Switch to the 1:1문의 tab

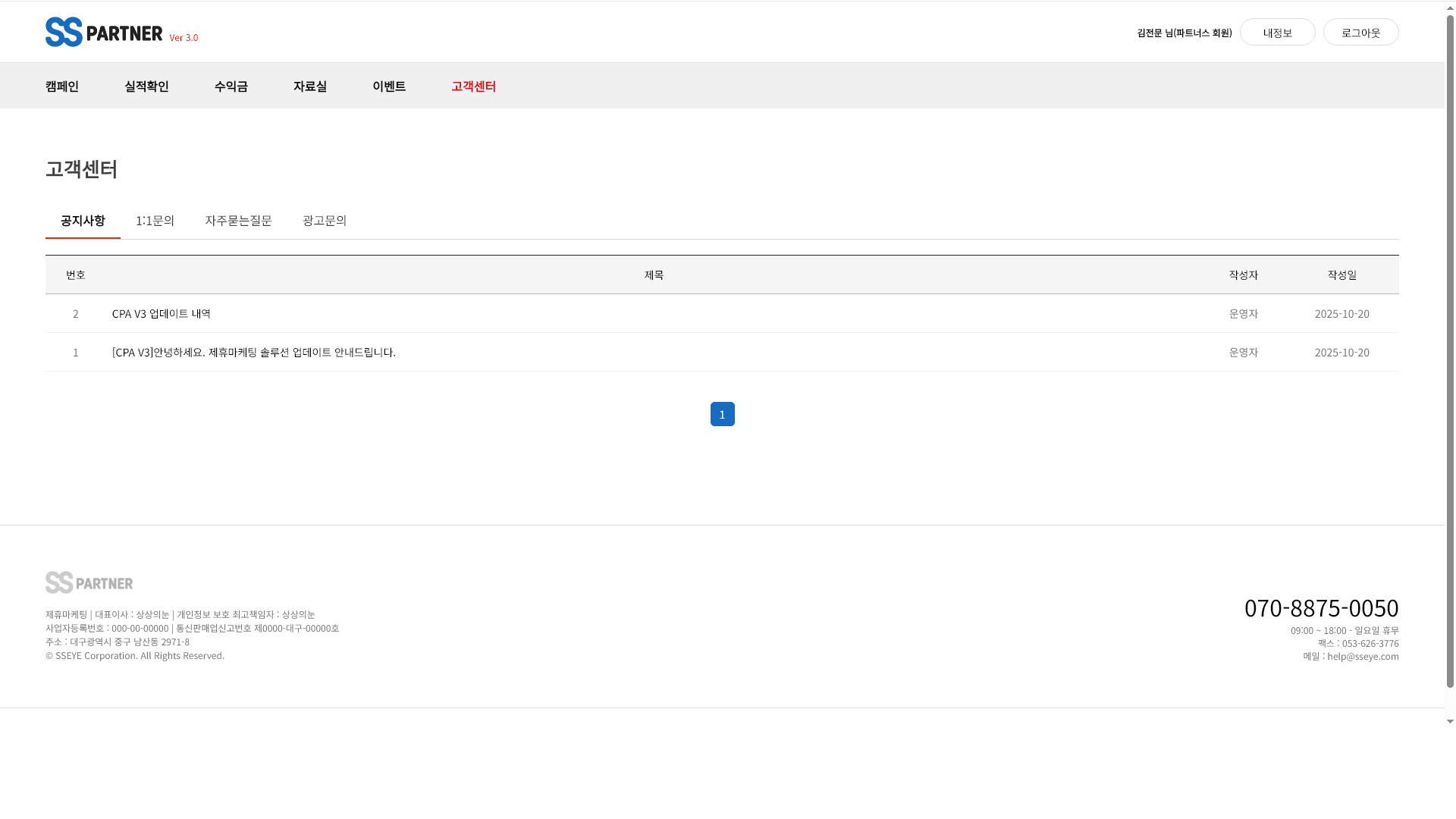155,220
